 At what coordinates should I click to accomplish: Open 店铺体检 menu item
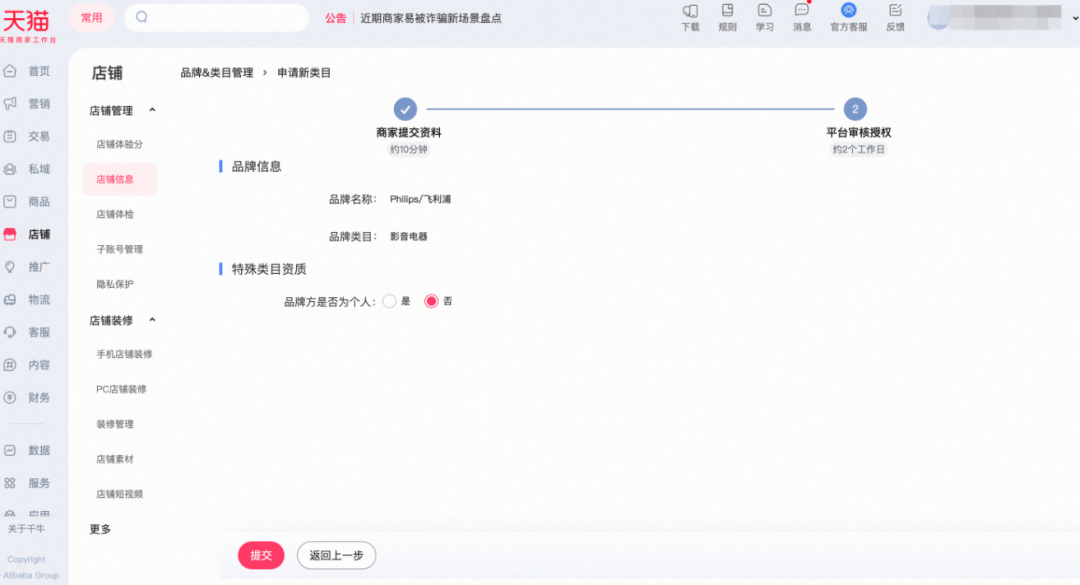(115, 215)
